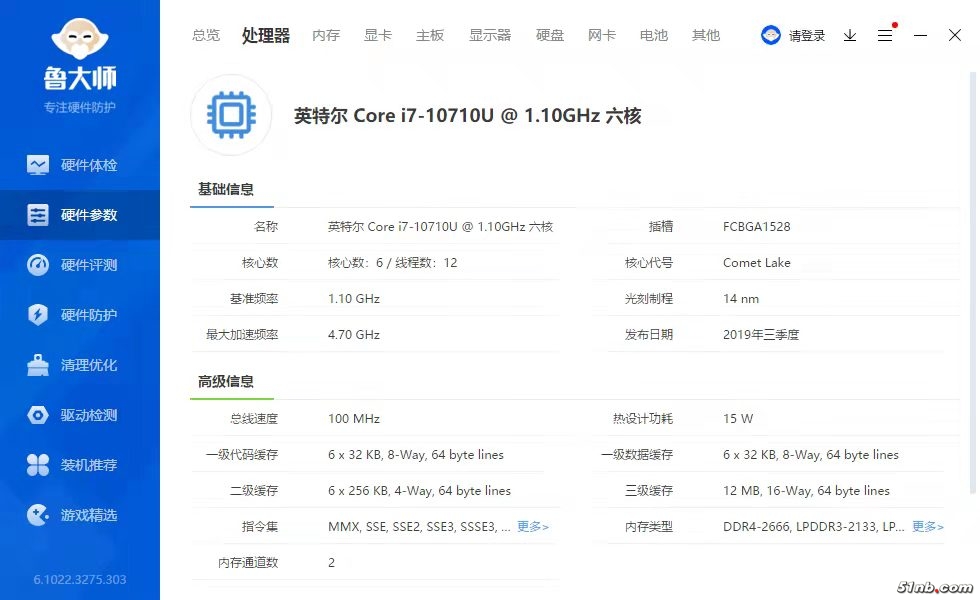Open 驱动检测 driver detection icon

point(38,415)
